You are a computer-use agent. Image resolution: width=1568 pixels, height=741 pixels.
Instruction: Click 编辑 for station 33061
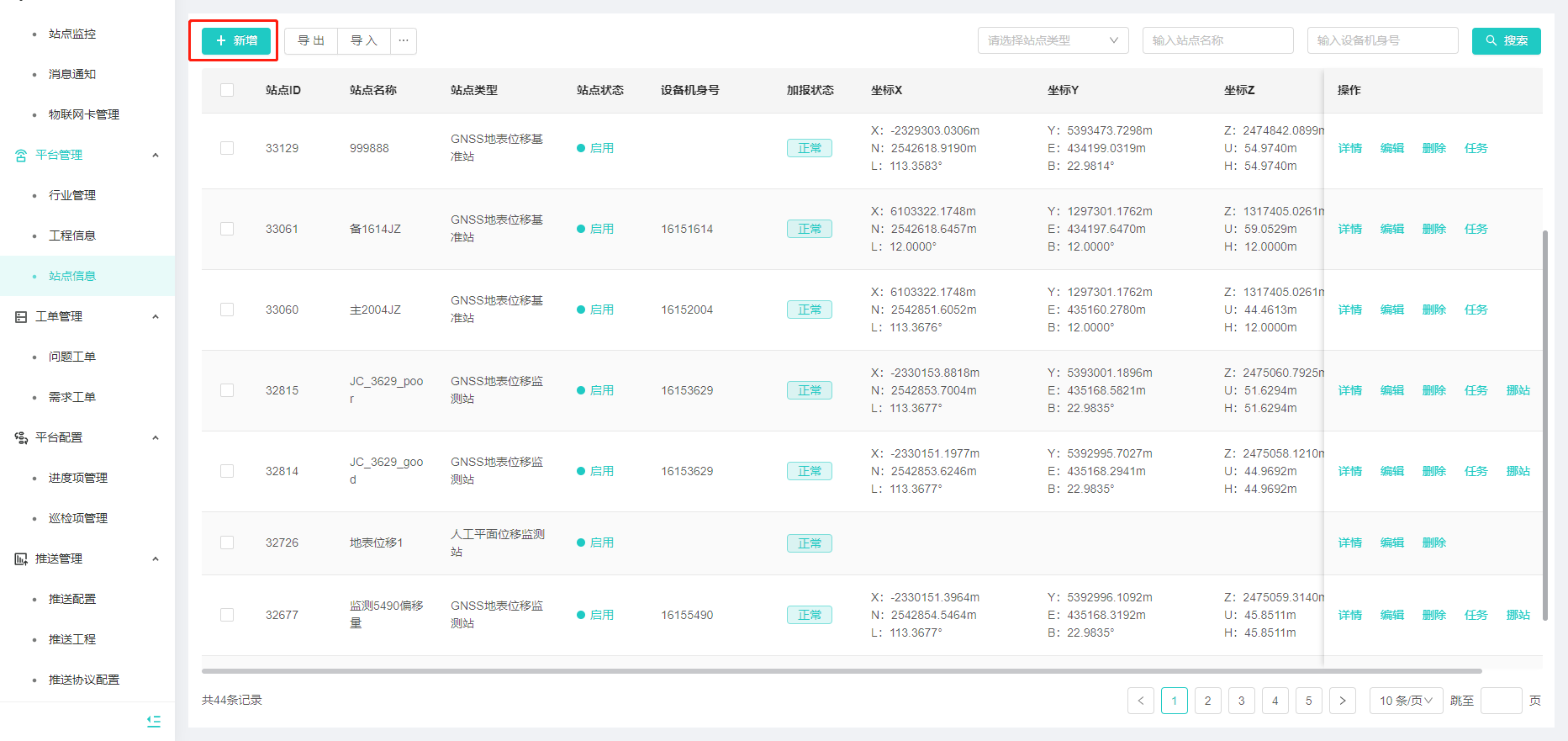pos(1391,229)
